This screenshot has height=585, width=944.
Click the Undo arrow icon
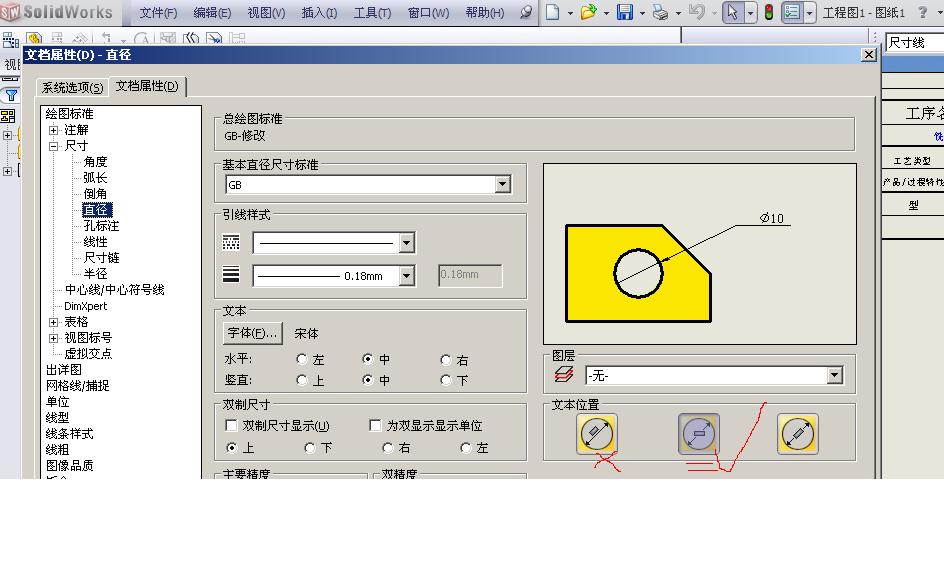pyautogui.click(x=697, y=11)
